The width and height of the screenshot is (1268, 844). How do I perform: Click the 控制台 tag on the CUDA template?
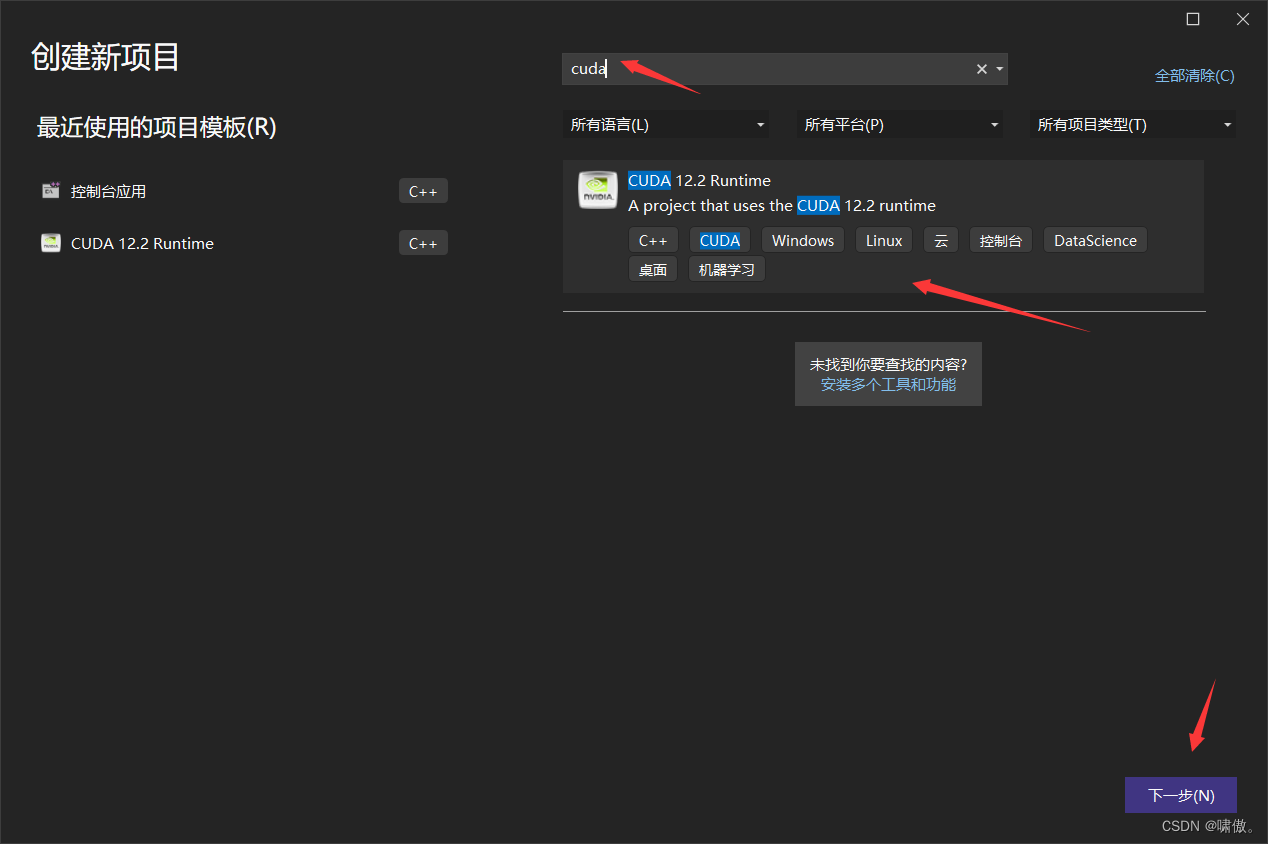(1000, 240)
